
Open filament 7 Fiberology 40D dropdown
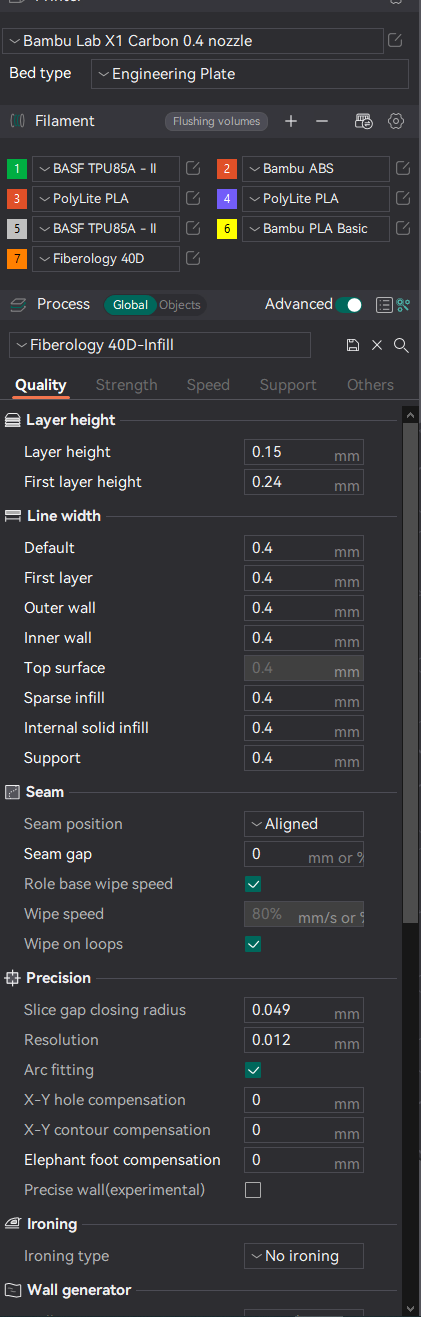107,258
